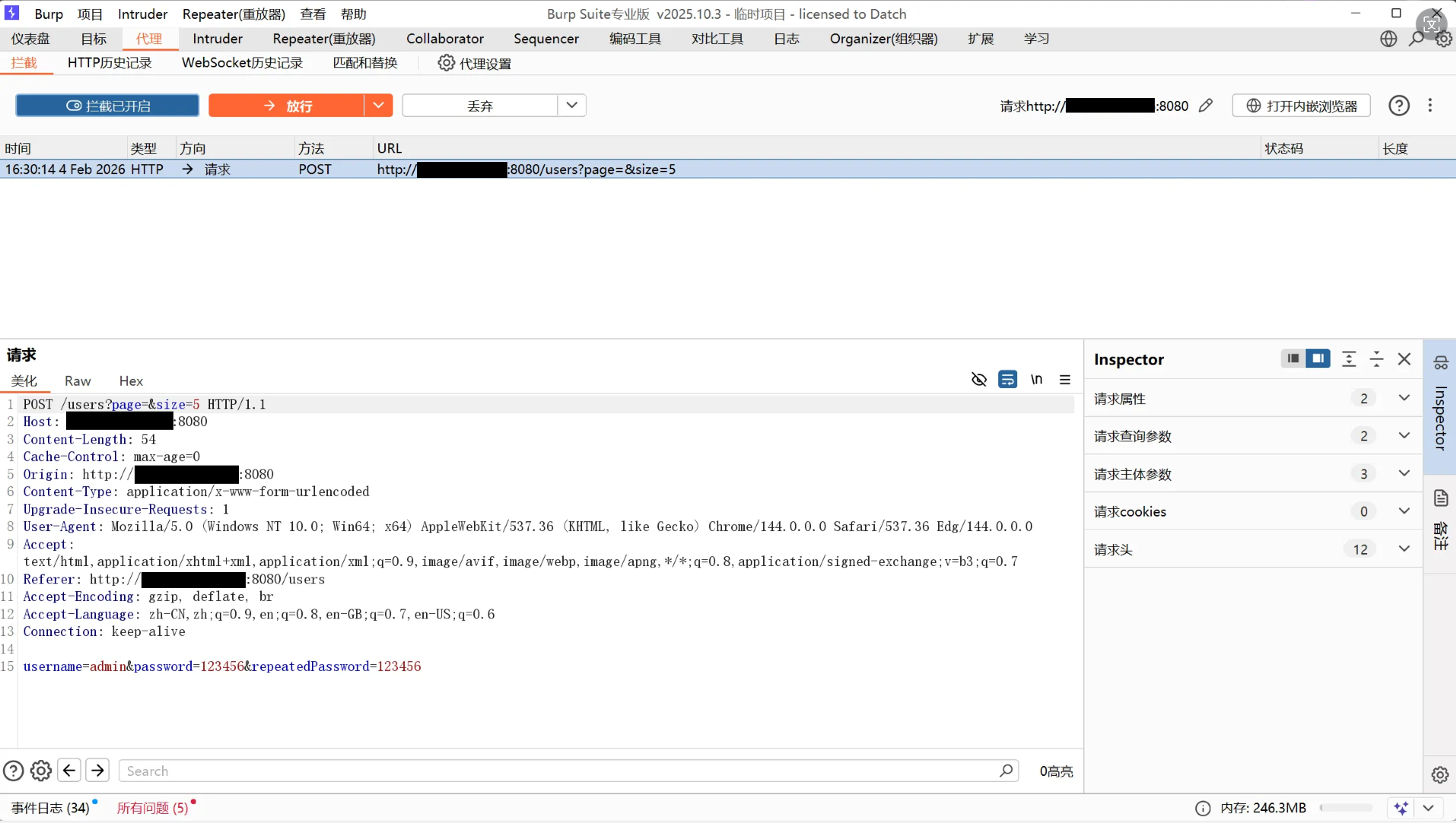The image size is (1456, 823).
Task: Toggle newline \n display in editor
Action: (1037, 380)
